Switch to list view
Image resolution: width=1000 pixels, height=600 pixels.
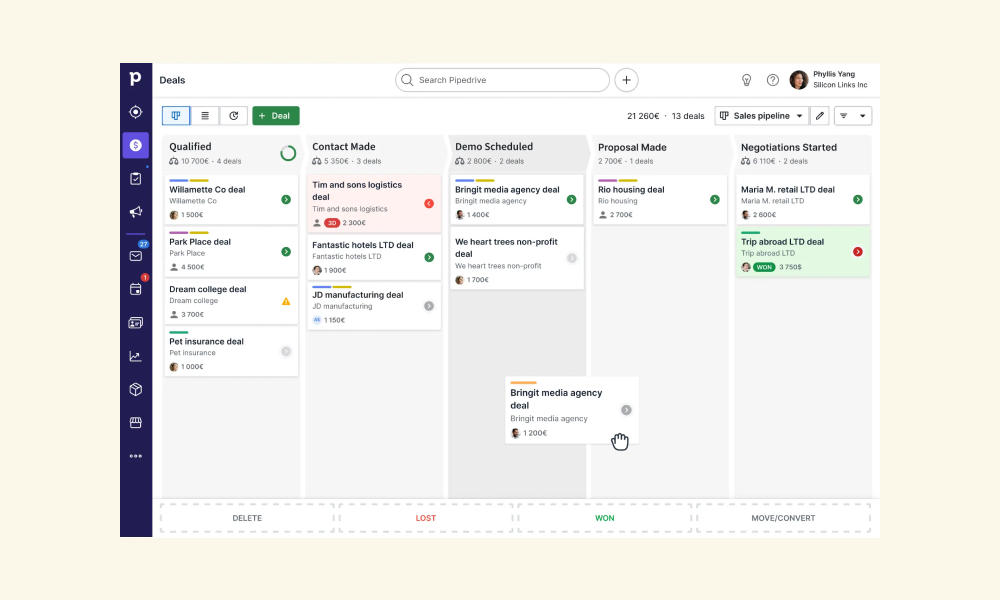[205, 115]
